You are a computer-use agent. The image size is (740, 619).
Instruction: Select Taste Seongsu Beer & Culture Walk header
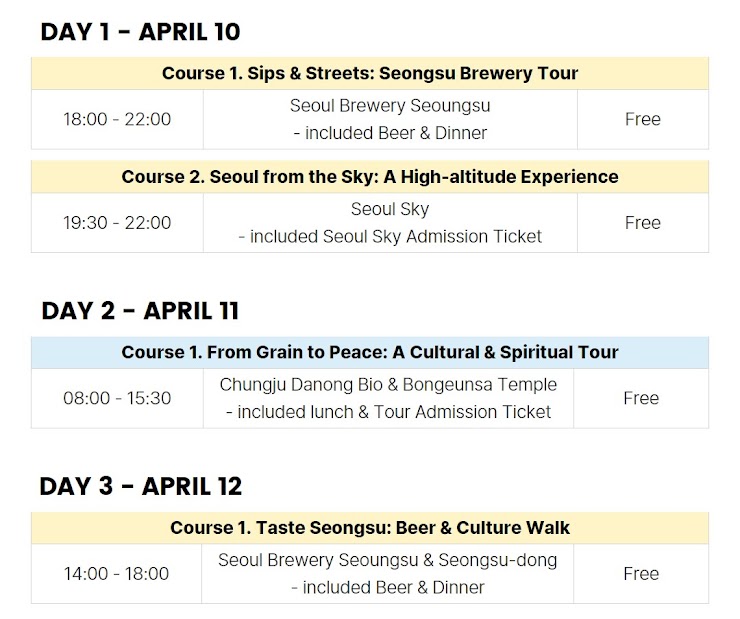(x=370, y=528)
